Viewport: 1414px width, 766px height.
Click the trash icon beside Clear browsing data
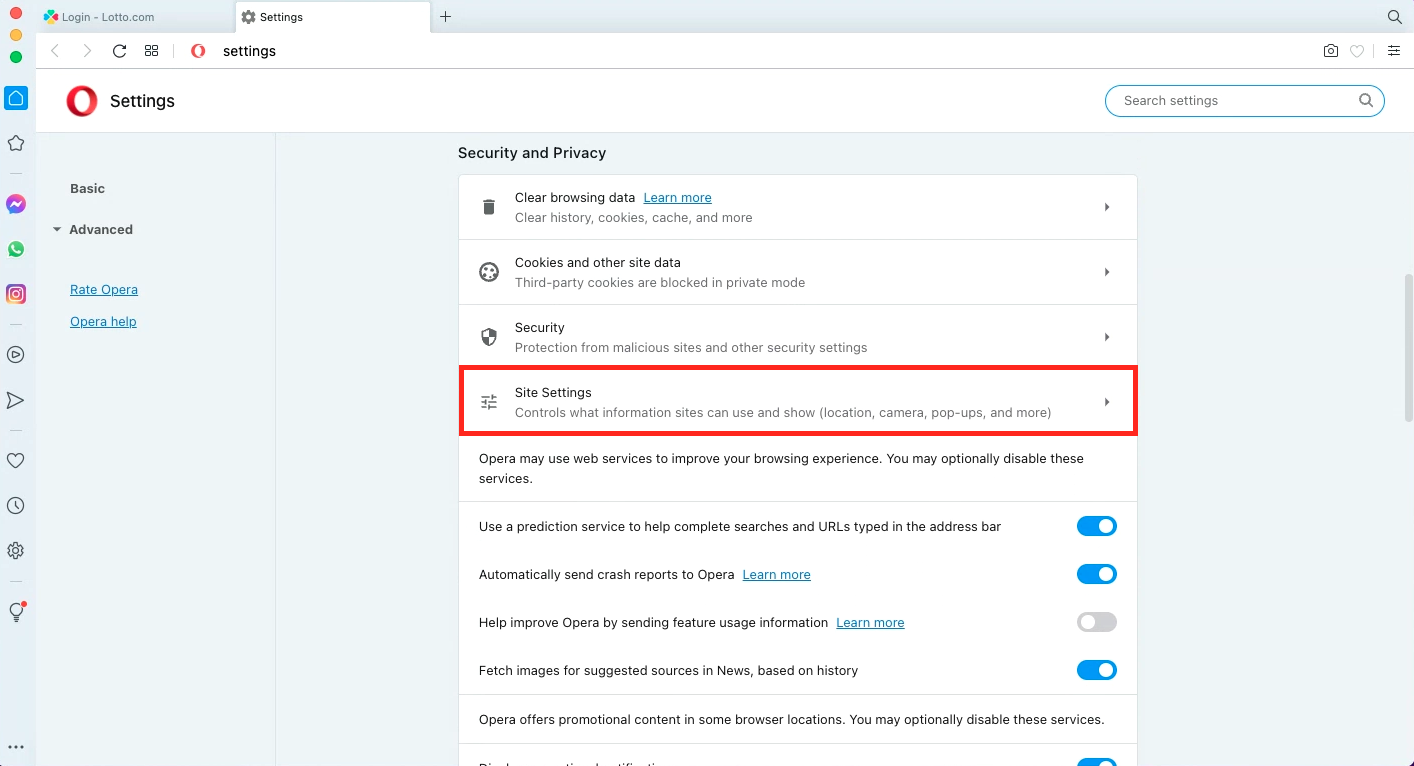[x=489, y=207]
